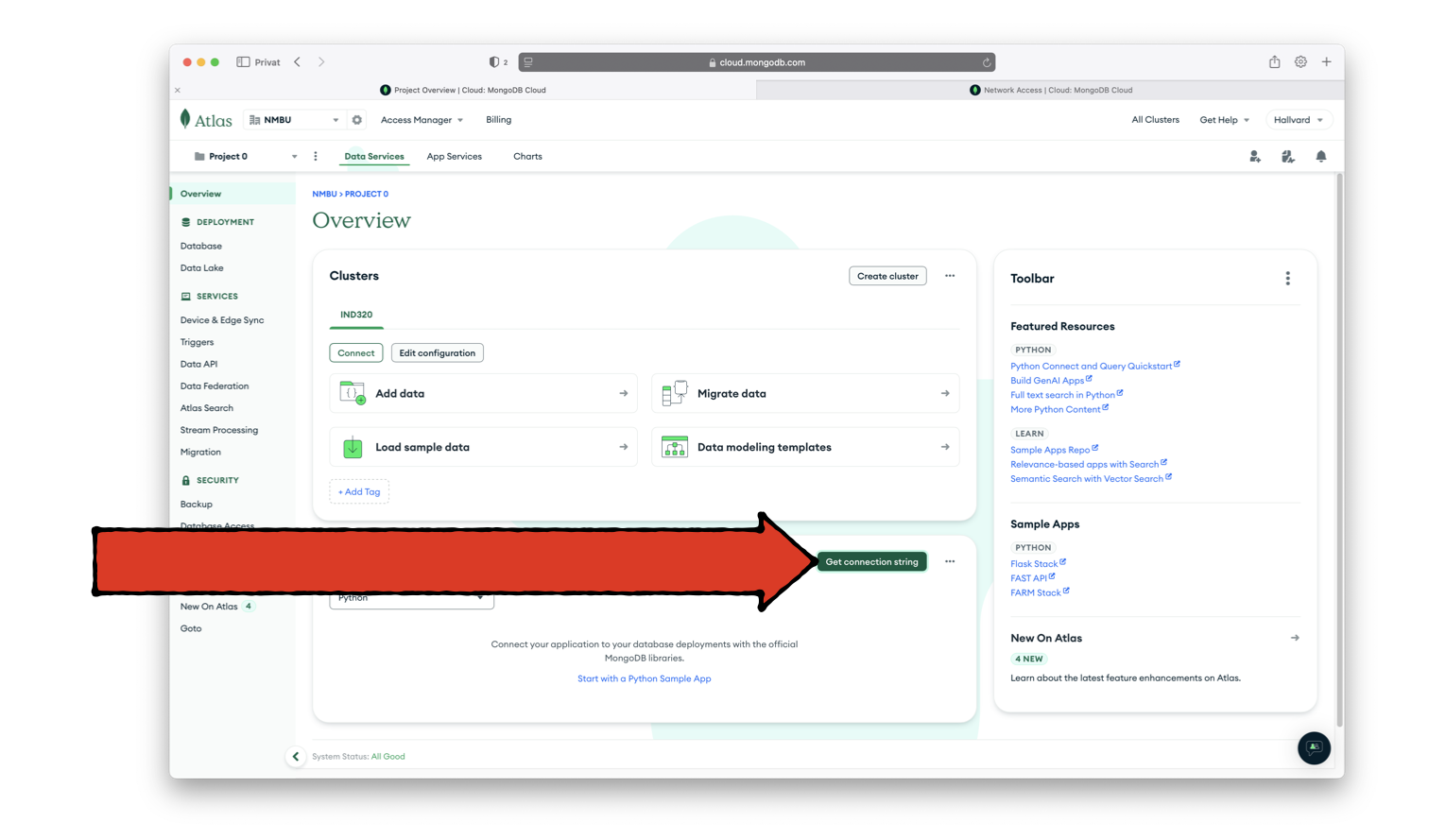
Task: Click the Create cluster button
Action: [887, 276]
